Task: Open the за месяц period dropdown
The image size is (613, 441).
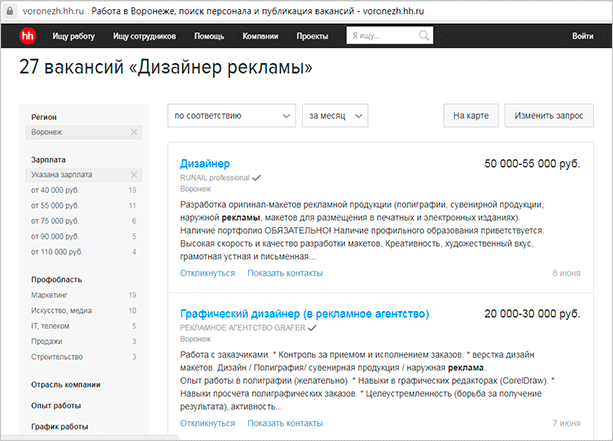Action: 340,115
